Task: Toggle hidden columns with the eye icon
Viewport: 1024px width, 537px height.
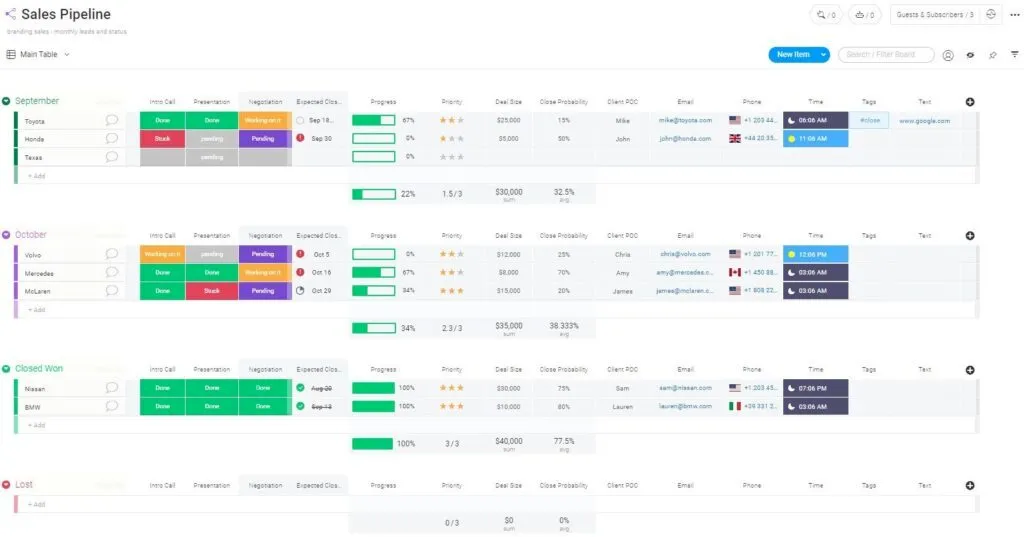Action: (970, 55)
